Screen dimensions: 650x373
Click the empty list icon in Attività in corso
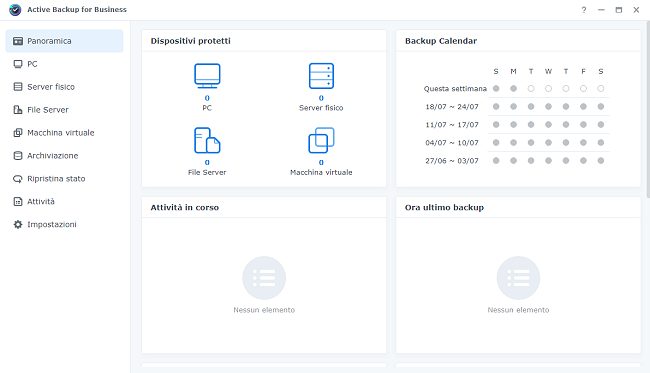(264, 278)
